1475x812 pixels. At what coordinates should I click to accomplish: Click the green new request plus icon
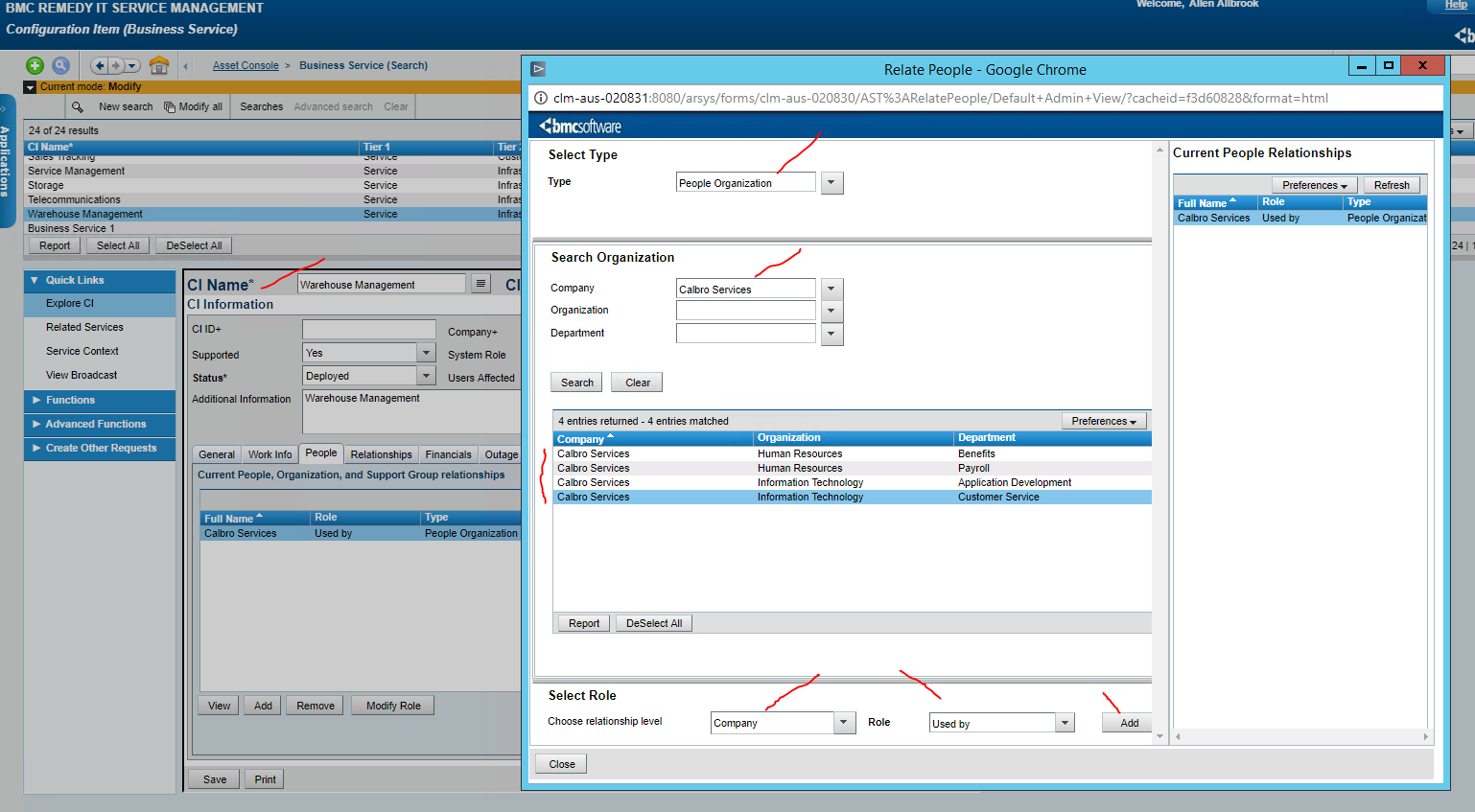[35, 65]
